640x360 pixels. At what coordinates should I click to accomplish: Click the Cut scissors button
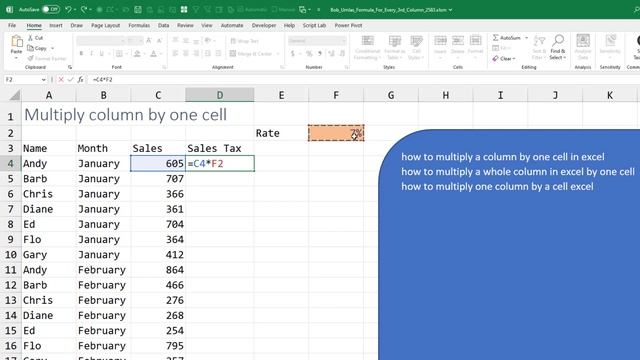coord(36,38)
